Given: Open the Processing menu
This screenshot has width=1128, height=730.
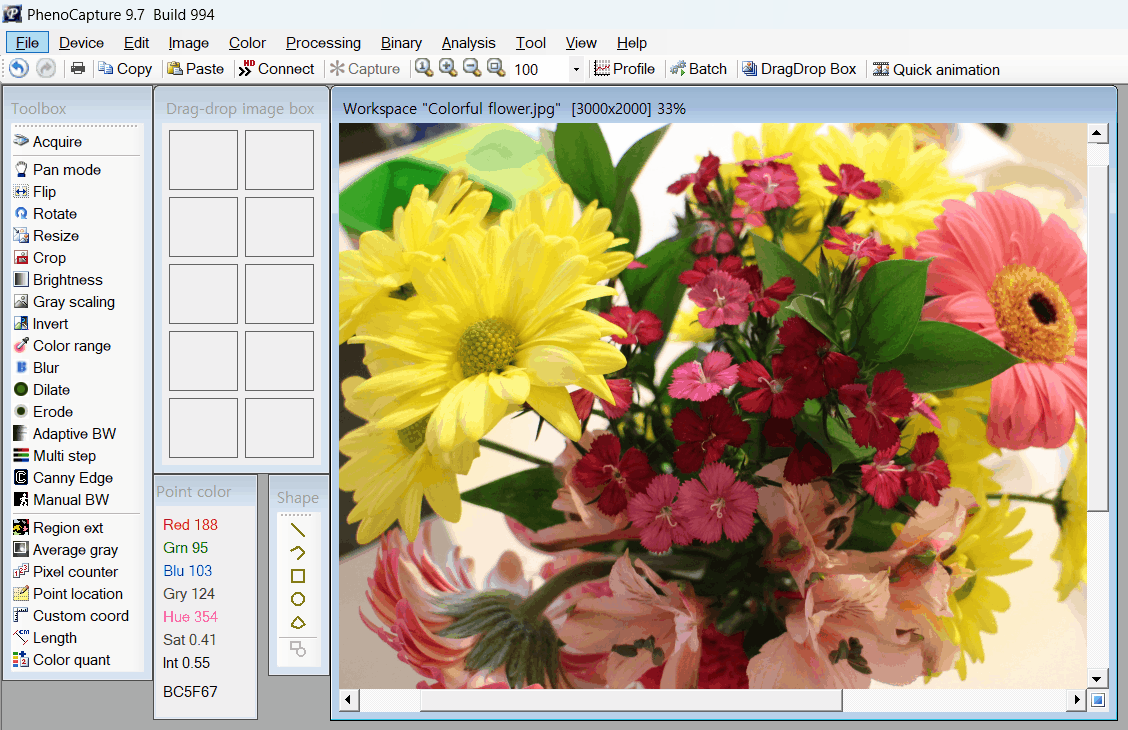Looking at the screenshot, I should click(323, 43).
